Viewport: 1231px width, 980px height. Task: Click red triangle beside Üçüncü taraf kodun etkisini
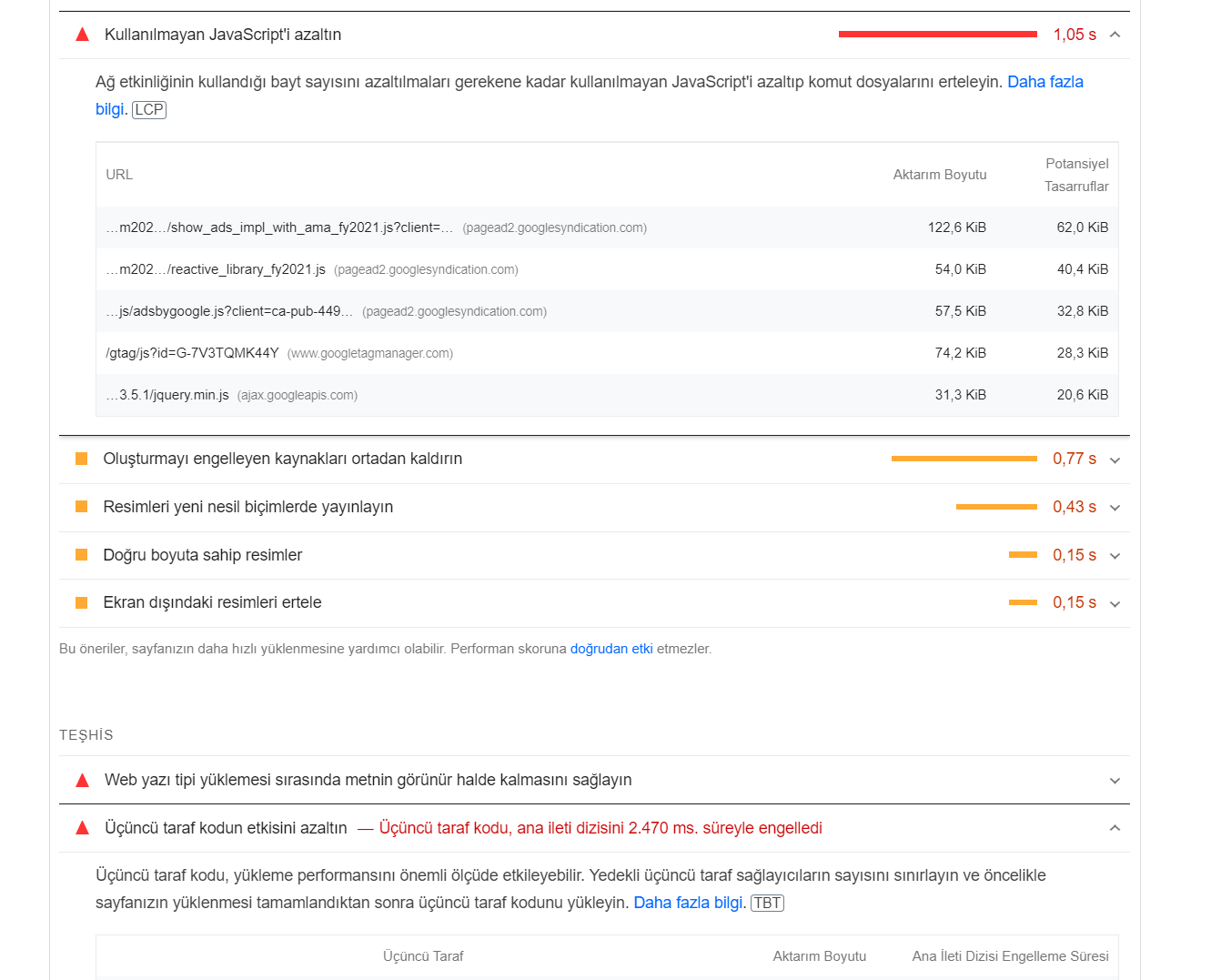click(x=82, y=828)
